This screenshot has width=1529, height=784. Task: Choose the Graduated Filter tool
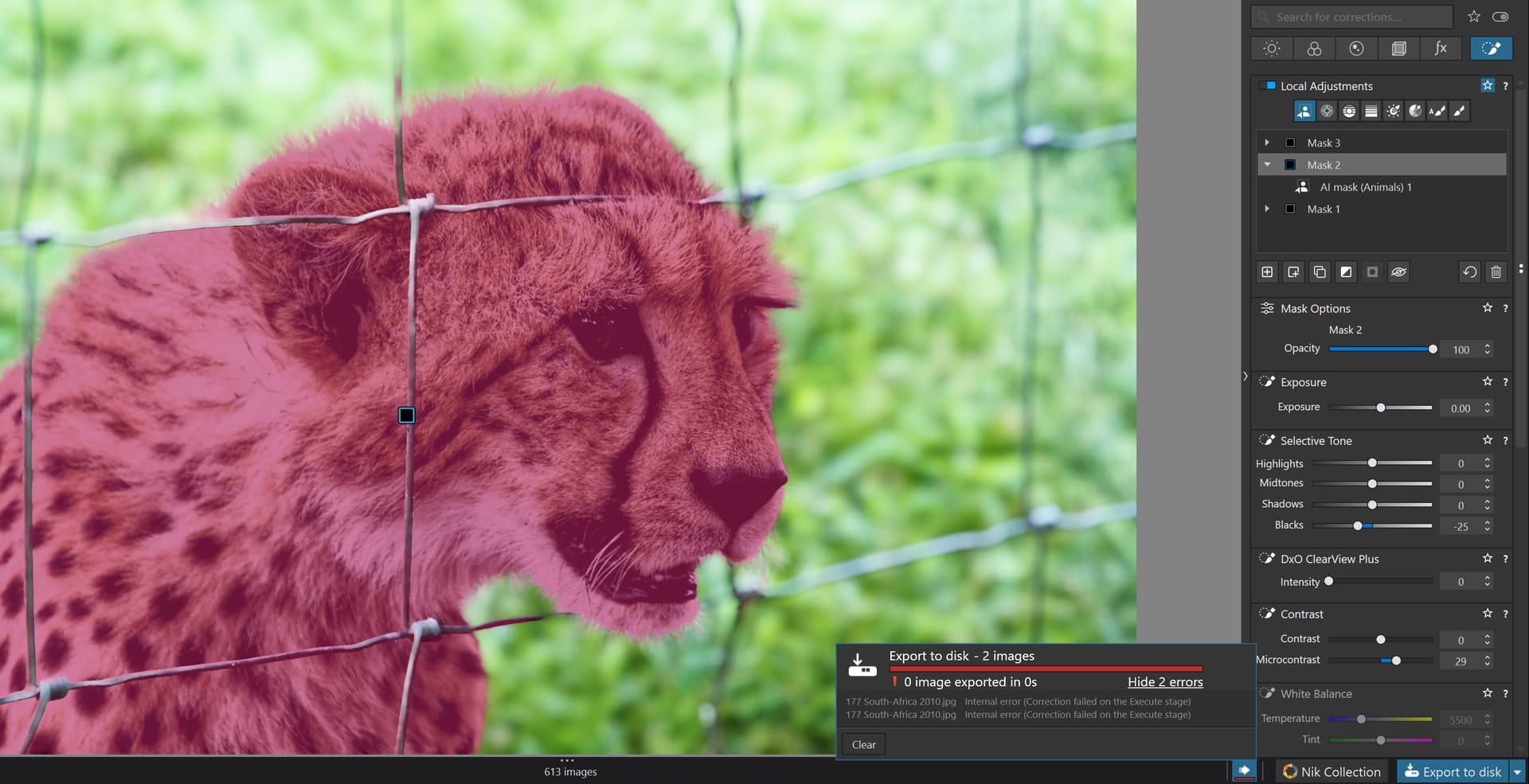click(1371, 111)
